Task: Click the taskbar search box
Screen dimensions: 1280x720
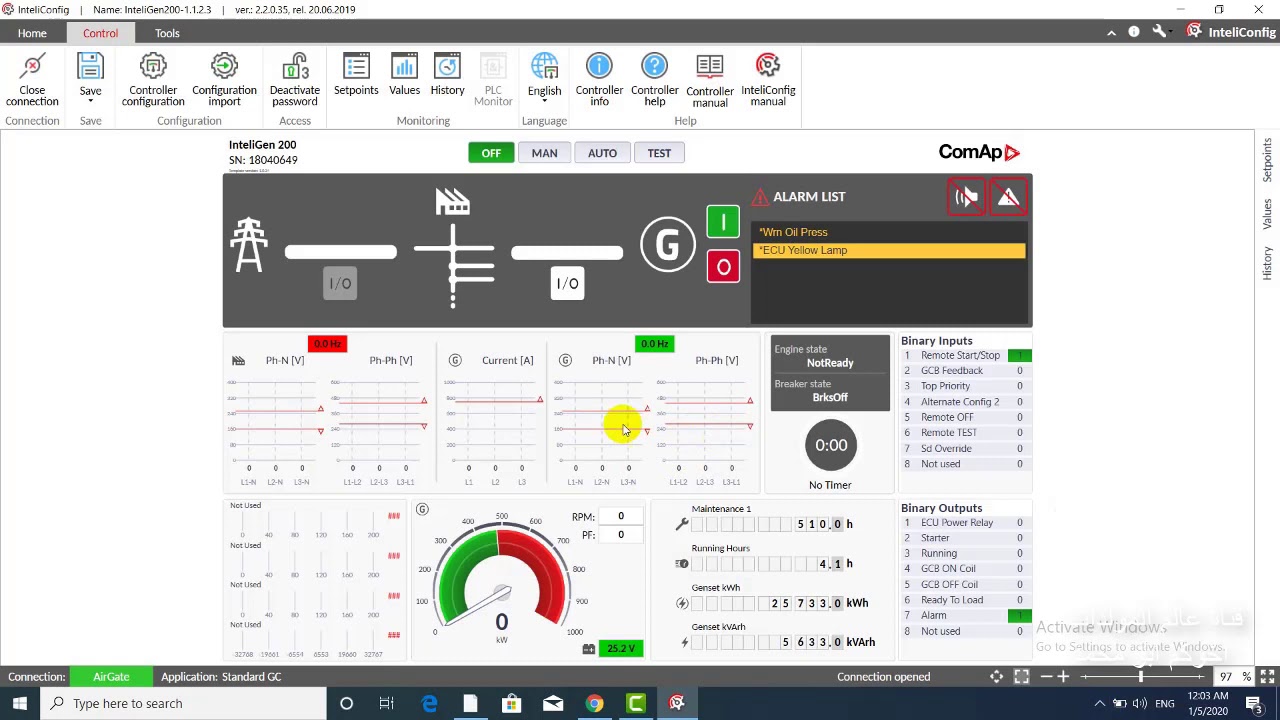Action: [185, 703]
